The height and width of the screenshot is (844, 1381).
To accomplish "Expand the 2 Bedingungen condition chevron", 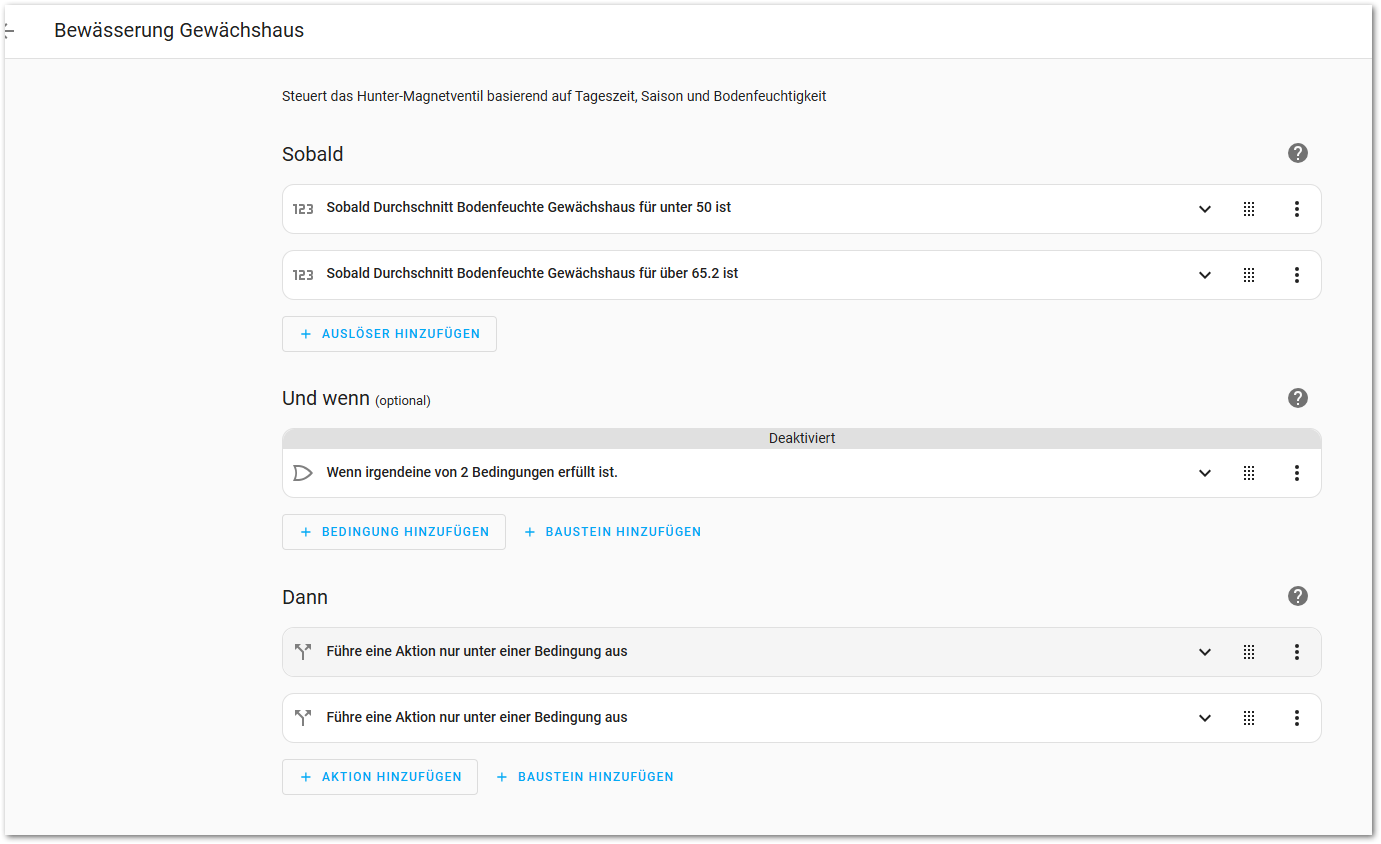I will tap(1205, 473).
